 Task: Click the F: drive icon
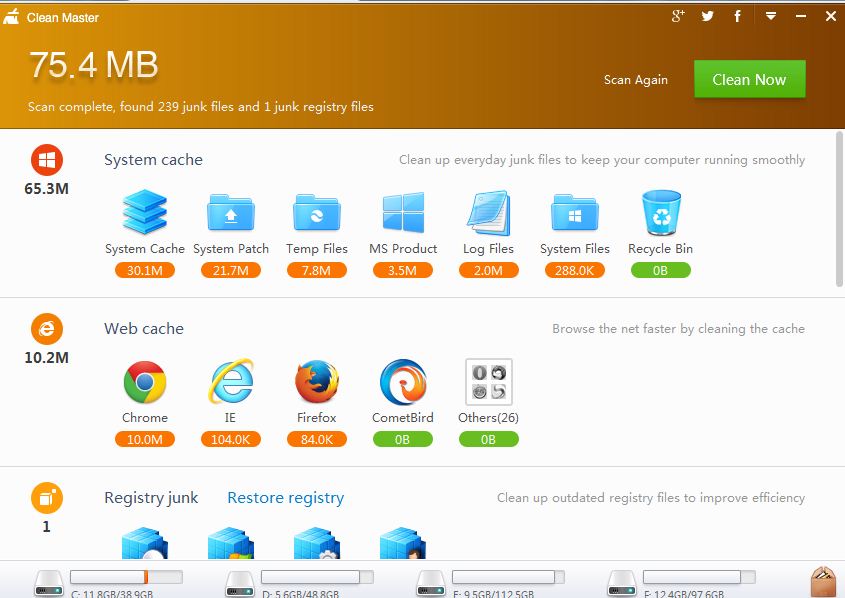coord(622,584)
